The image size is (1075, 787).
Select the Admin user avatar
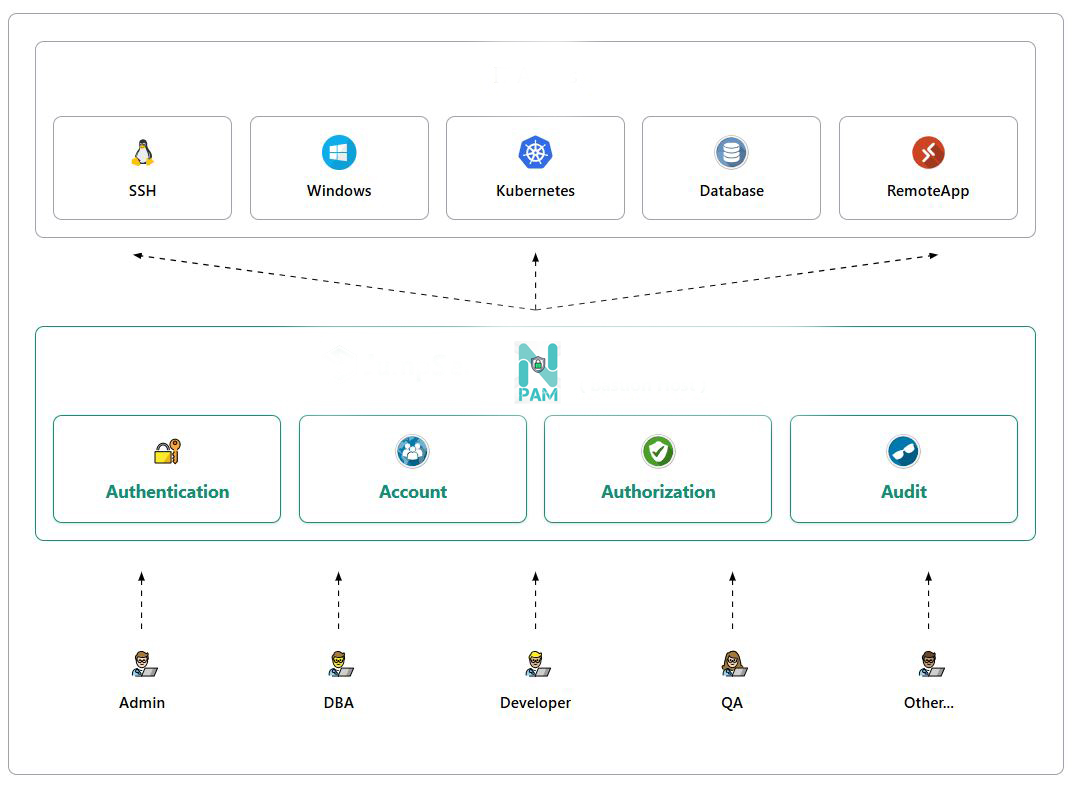coord(143,664)
